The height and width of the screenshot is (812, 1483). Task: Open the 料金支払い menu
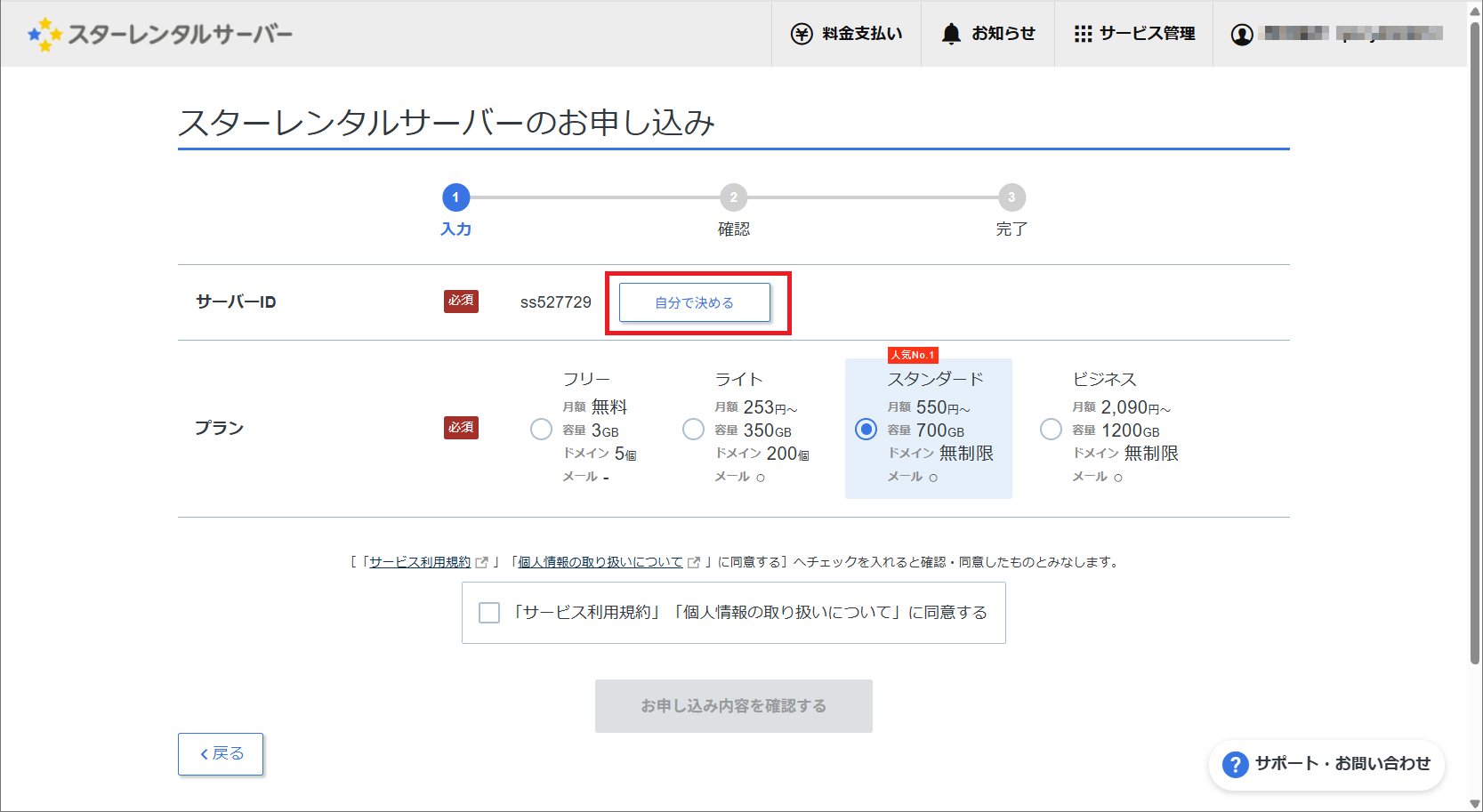(846, 34)
